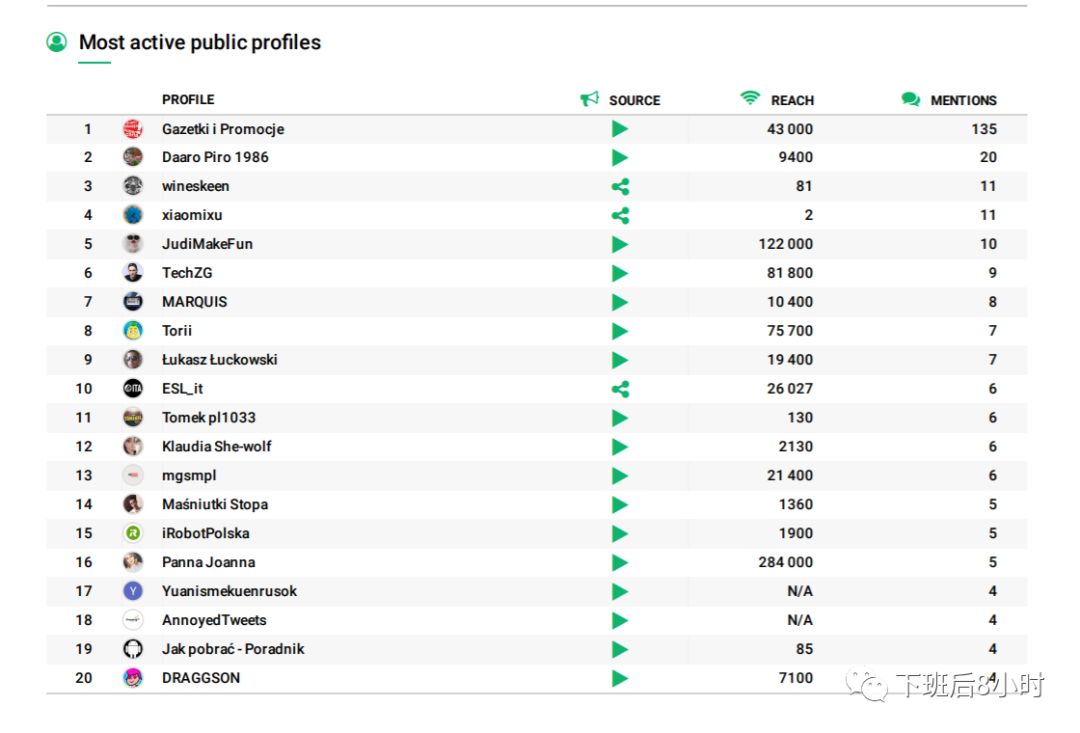Viewport: 1080px width, 733px height.
Task: Open the Łukasz Łuckowski profile name
Action: [x=220, y=360]
